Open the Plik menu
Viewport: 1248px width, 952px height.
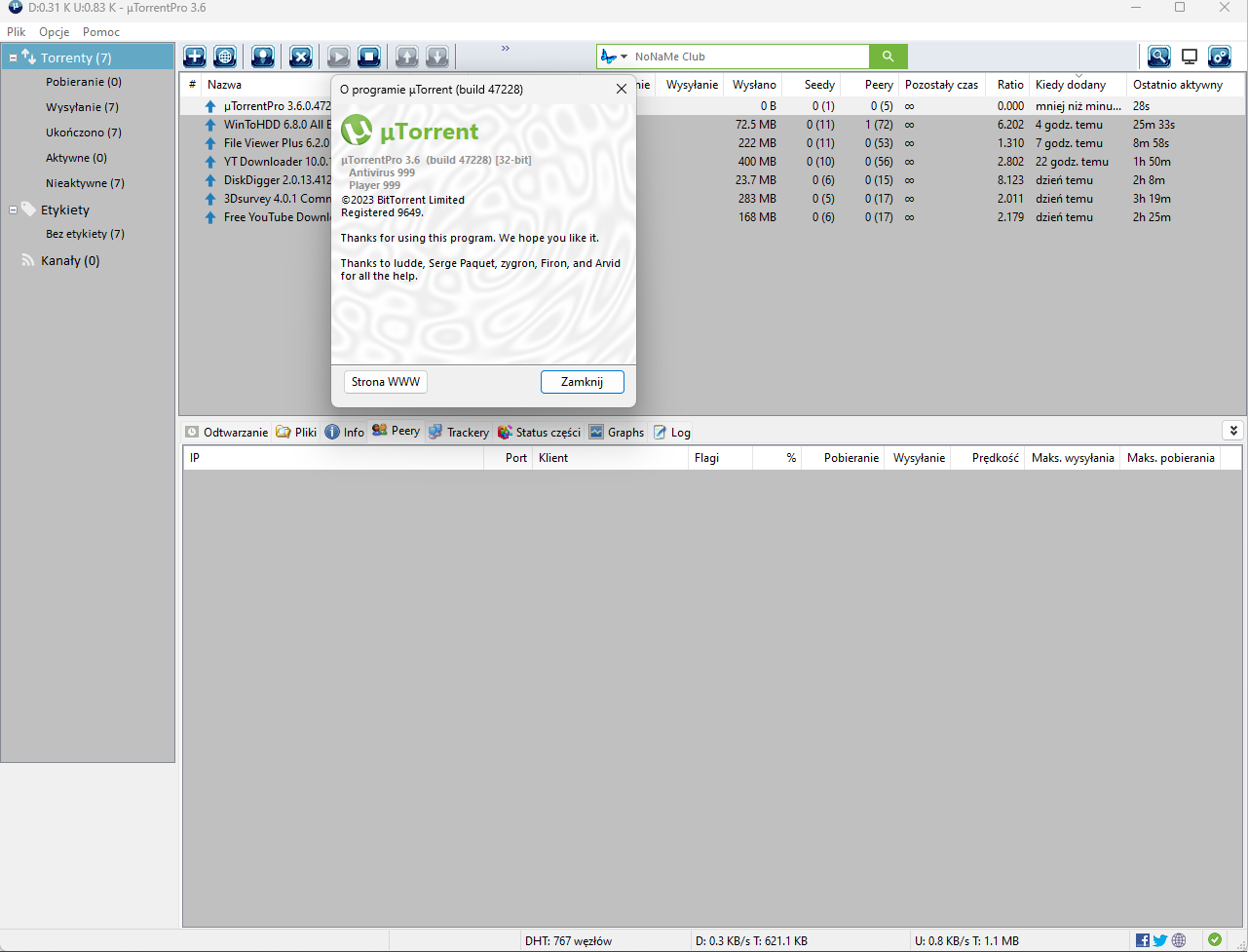point(17,32)
